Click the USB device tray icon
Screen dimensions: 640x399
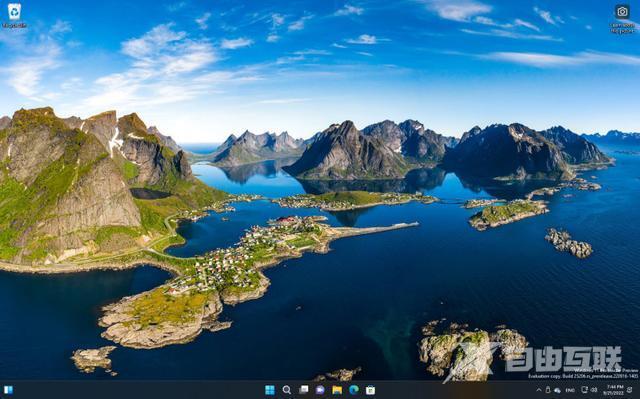tap(548, 390)
